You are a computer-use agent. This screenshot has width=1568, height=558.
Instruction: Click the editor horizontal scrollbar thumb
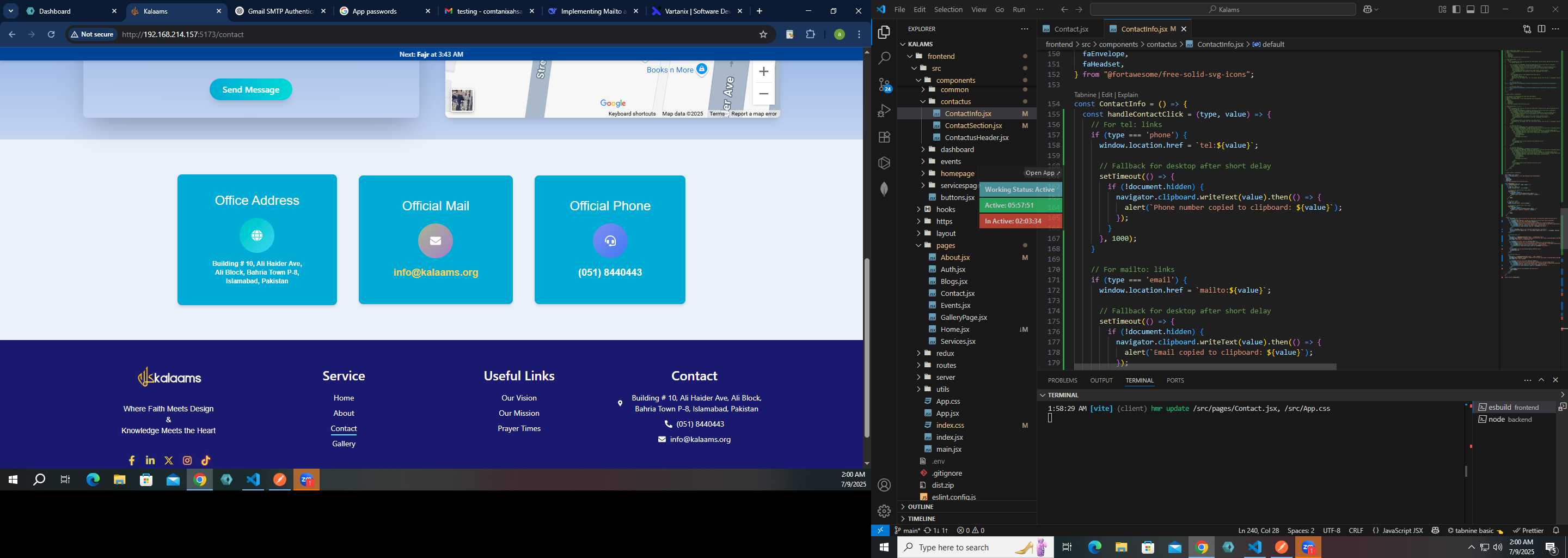pyautogui.click(x=1205, y=367)
